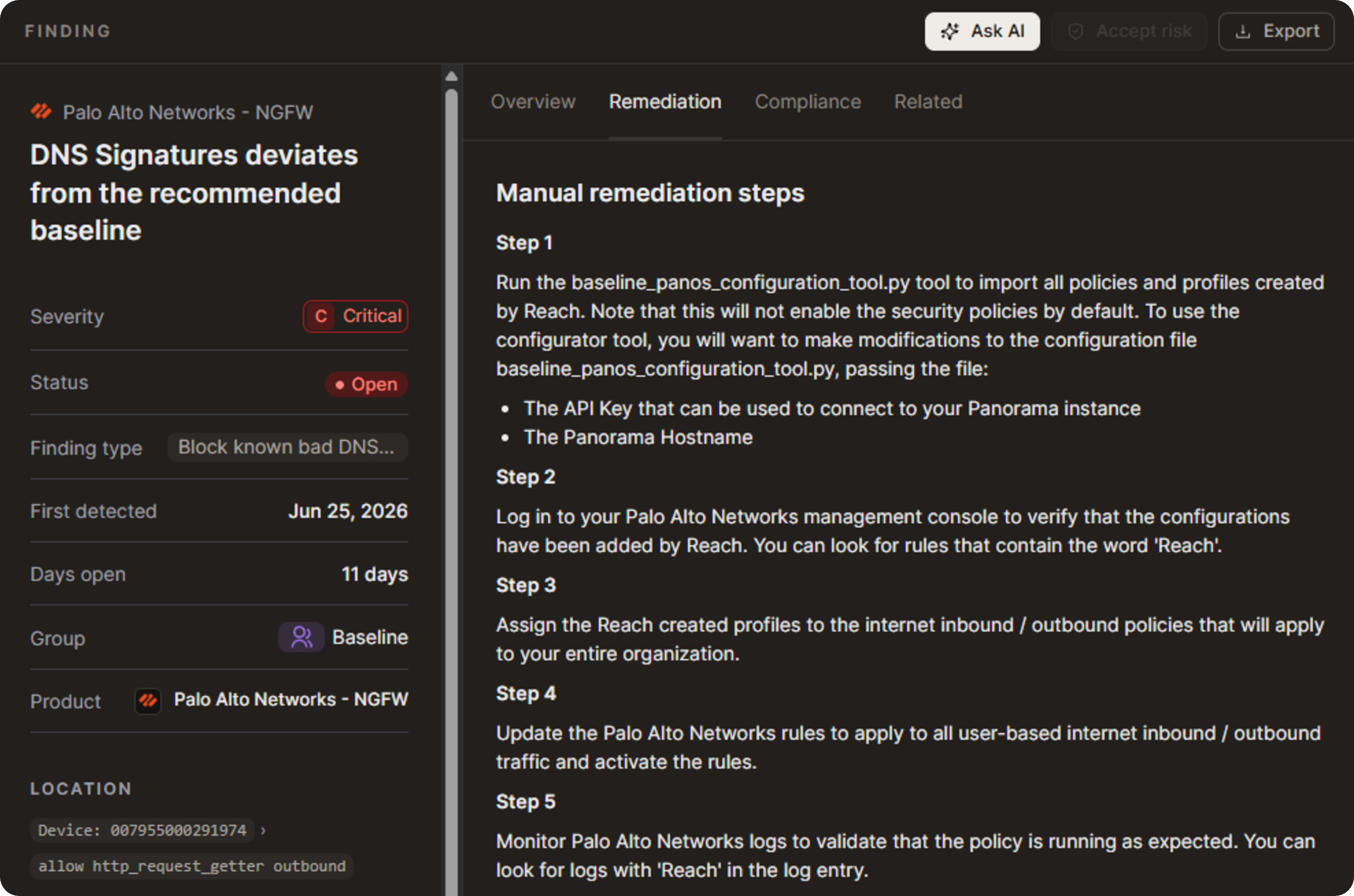This screenshot has width=1354, height=896.
Task: Expand the Device location chevron
Action: point(263,830)
